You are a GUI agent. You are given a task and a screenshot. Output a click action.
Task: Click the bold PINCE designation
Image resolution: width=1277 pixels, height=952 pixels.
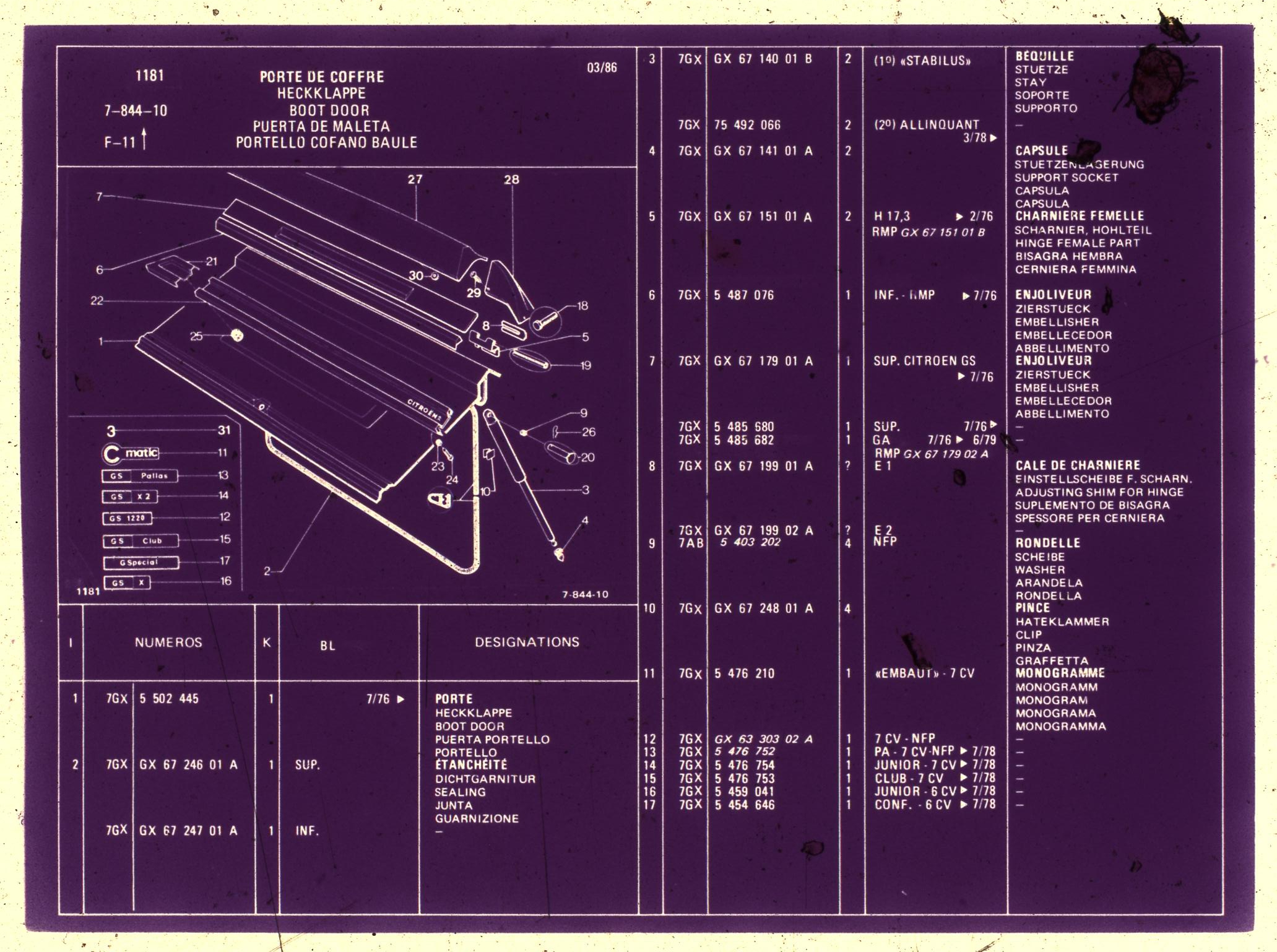tap(1032, 608)
